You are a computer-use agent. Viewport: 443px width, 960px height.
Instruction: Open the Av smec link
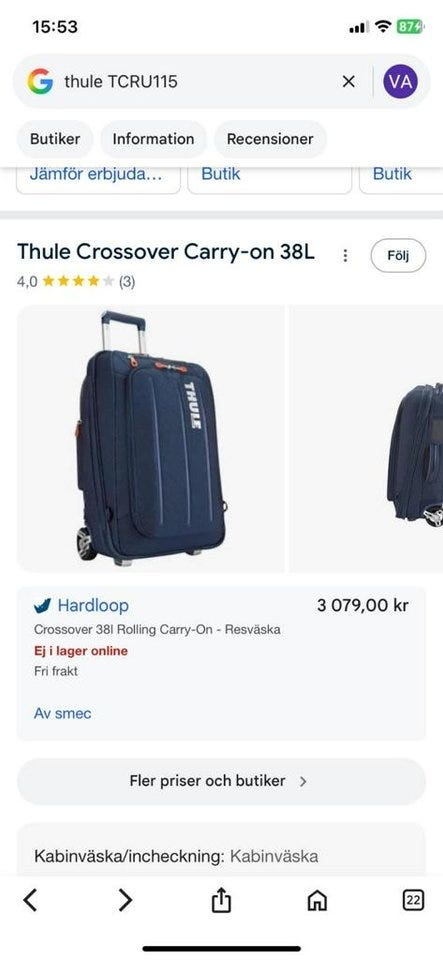click(x=62, y=713)
